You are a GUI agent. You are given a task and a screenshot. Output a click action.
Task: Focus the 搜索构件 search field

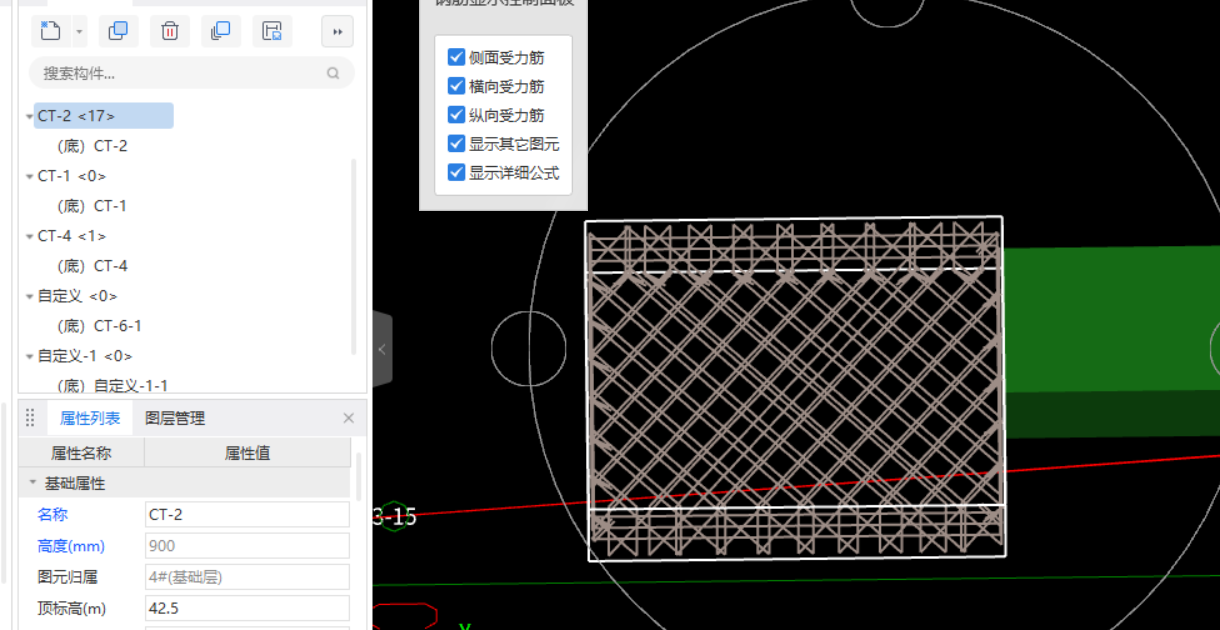pyautogui.click(x=192, y=73)
